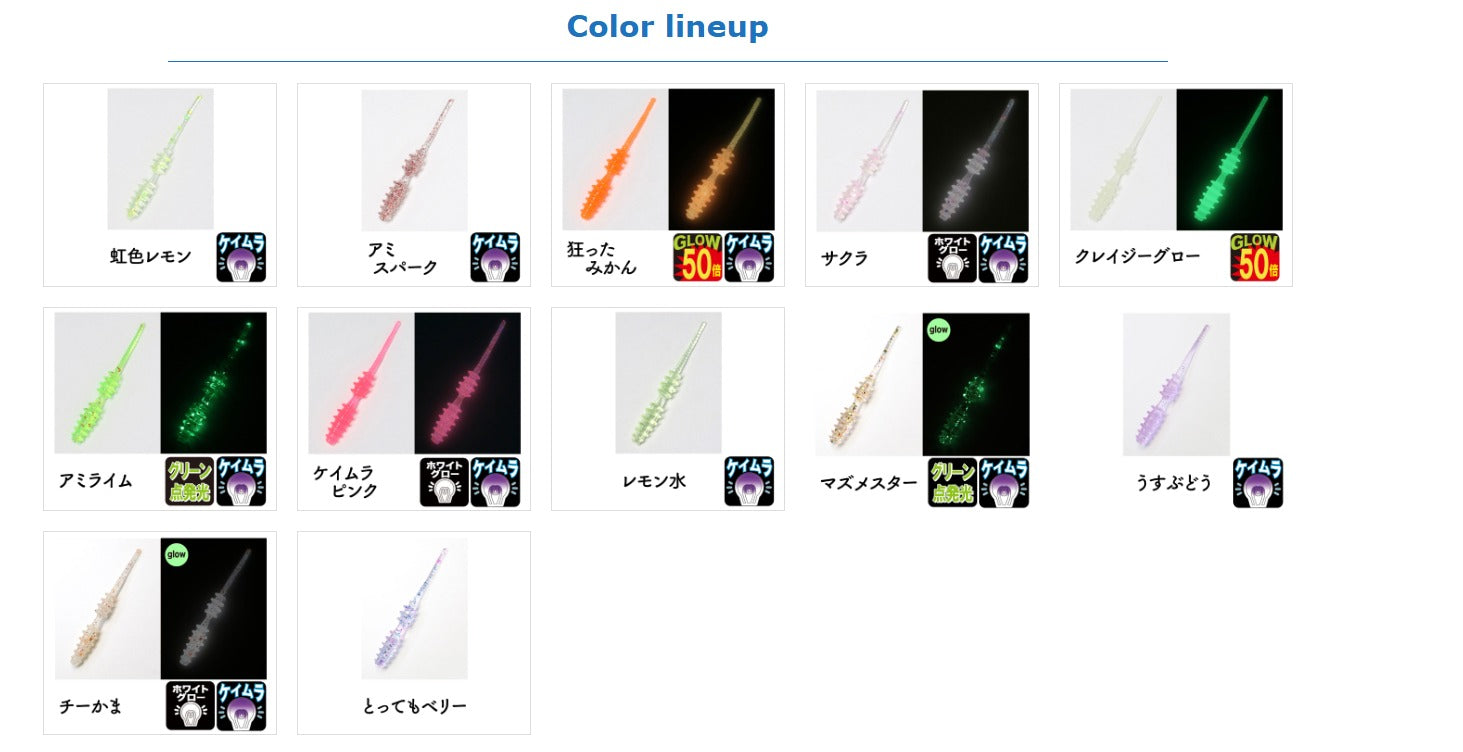The image size is (1463, 752).
Task: Click the green glow badge under マズメスター
Action: click(x=951, y=482)
